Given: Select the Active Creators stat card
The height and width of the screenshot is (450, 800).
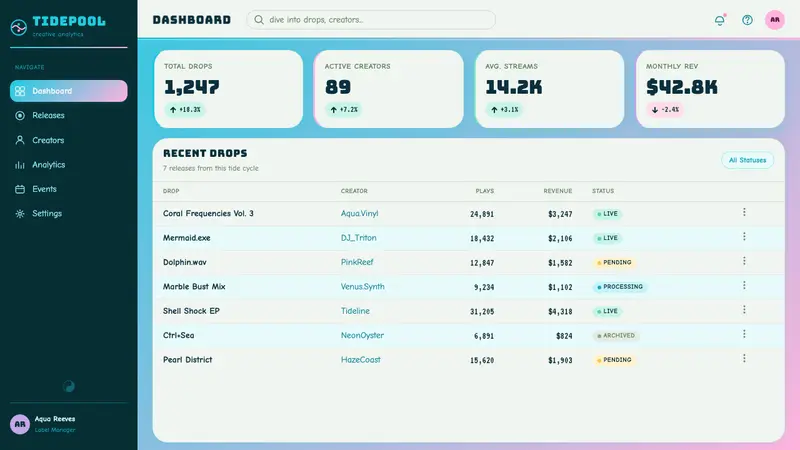Looking at the screenshot, I should [389, 89].
